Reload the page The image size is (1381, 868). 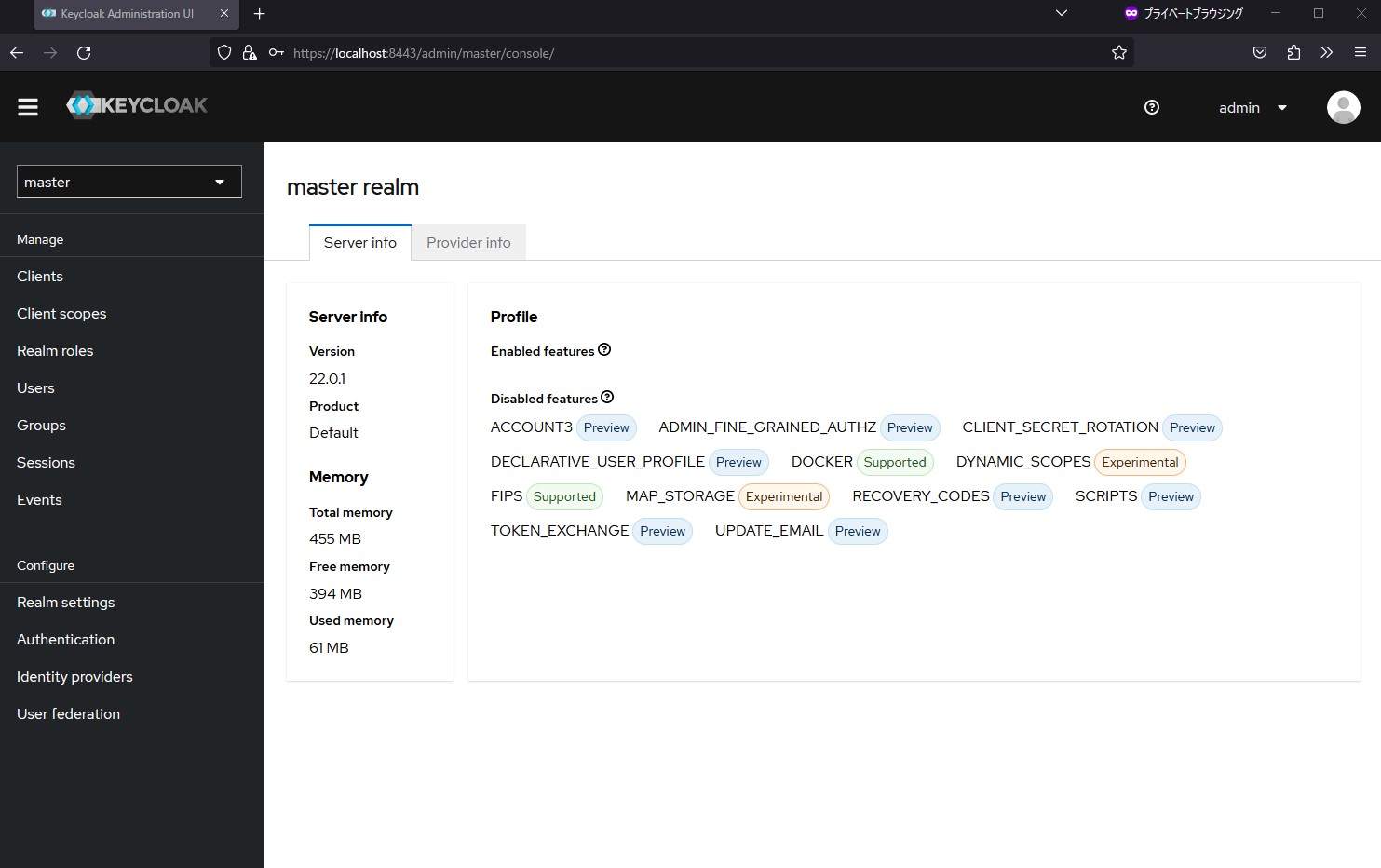(84, 53)
